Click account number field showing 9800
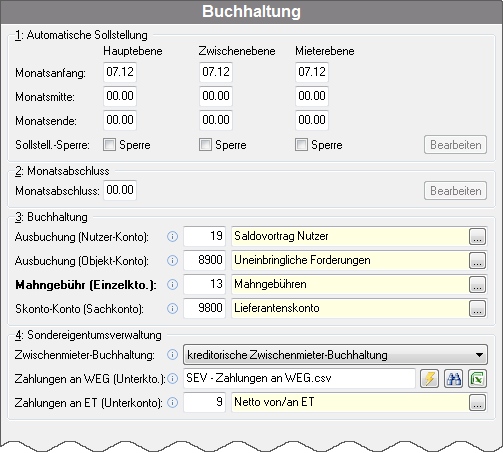Screen dimensions: 503x453 pos(205,309)
